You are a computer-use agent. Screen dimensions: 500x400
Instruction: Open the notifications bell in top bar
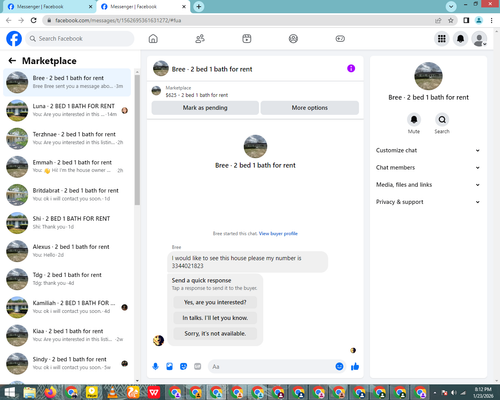pyautogui.click(x=460, y=39)
